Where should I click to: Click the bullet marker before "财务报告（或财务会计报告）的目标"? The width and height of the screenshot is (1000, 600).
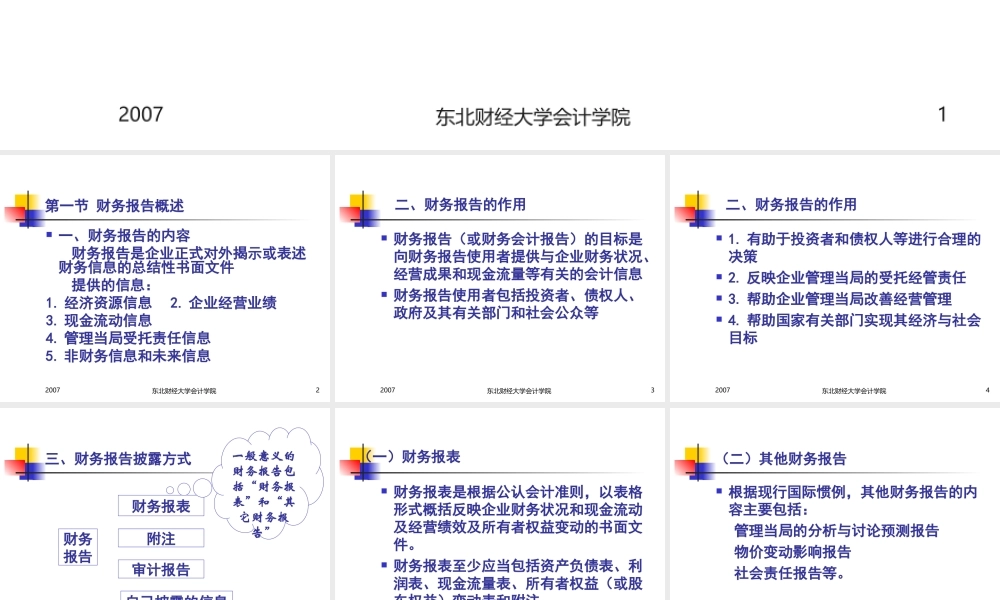pos(381,238)
